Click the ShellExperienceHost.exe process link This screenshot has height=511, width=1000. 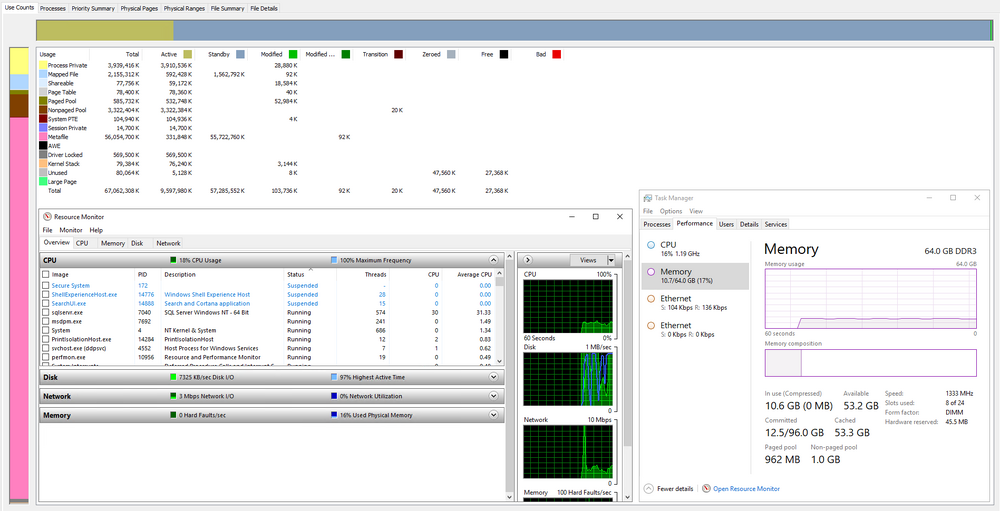coord(84,295)
